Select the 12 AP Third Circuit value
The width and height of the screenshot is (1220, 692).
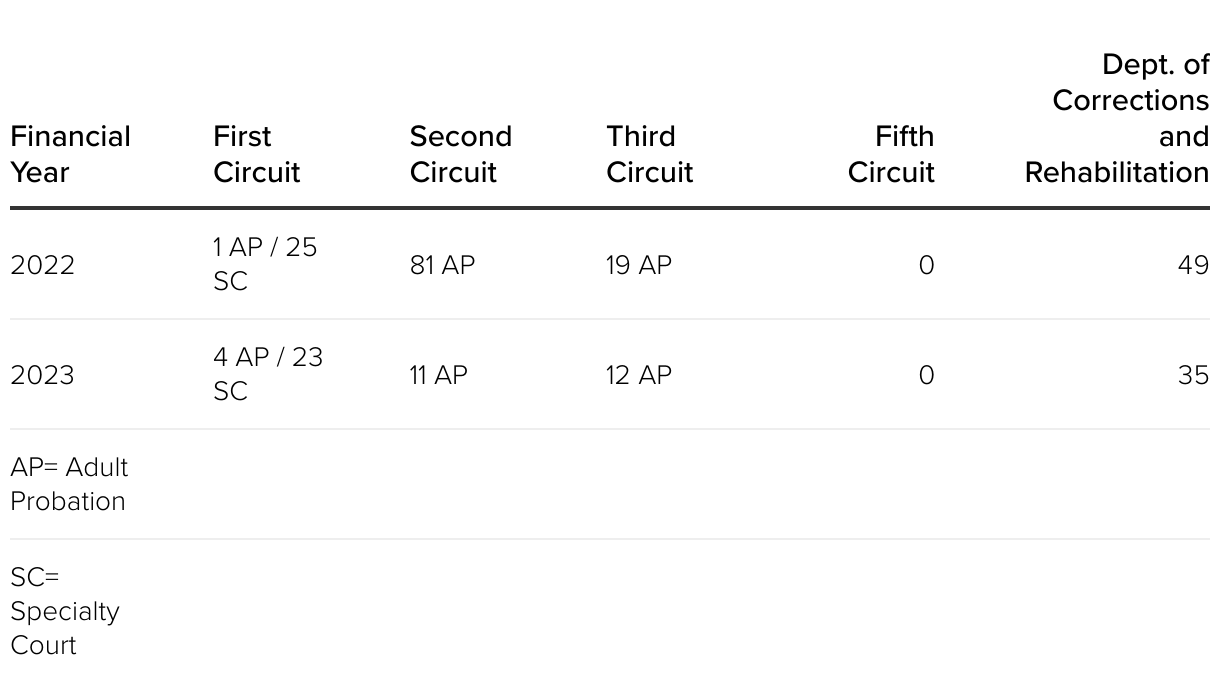point(639,375)
